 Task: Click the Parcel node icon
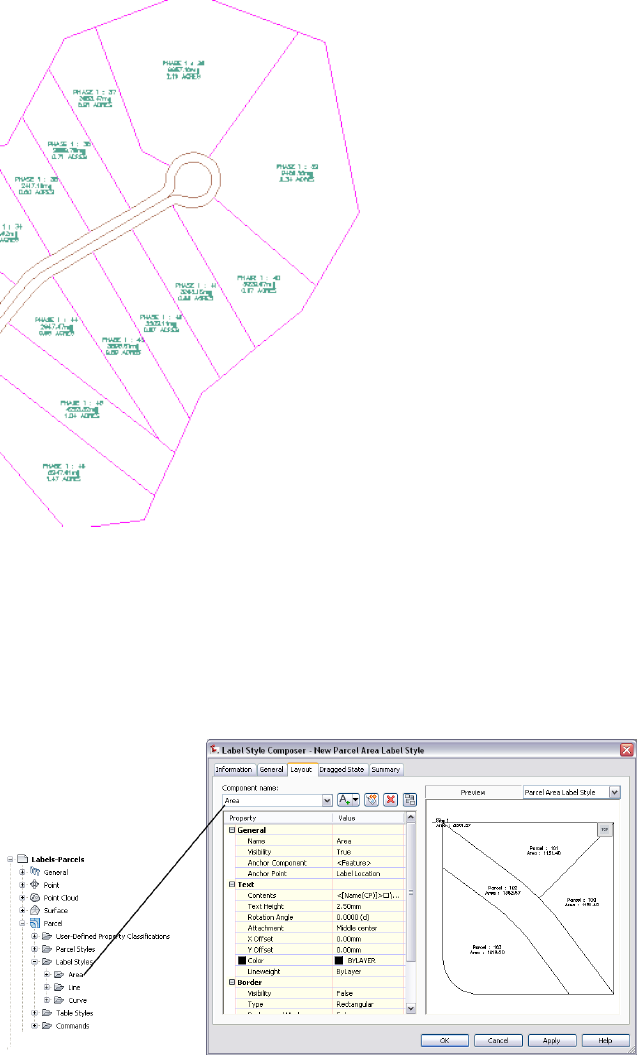36,923
